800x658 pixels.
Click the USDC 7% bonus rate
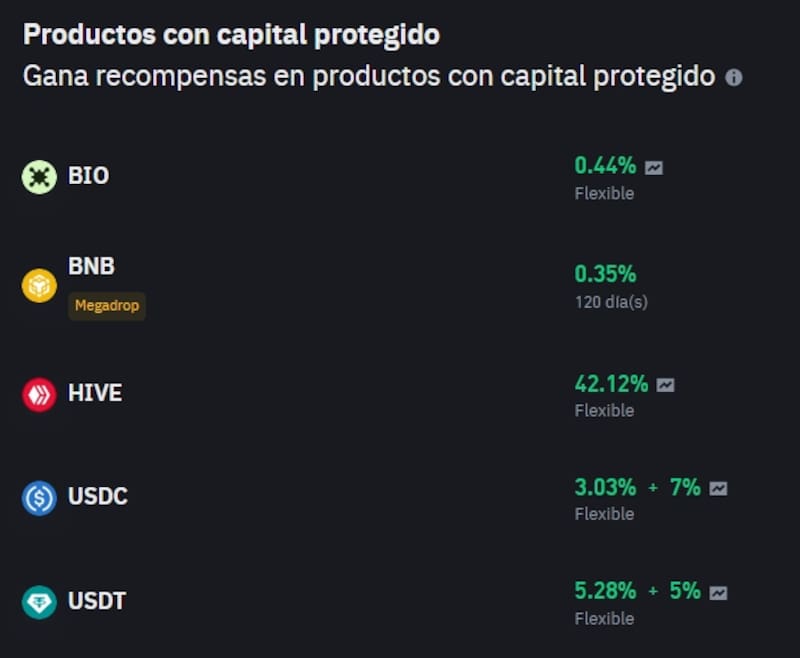point(685,488)
